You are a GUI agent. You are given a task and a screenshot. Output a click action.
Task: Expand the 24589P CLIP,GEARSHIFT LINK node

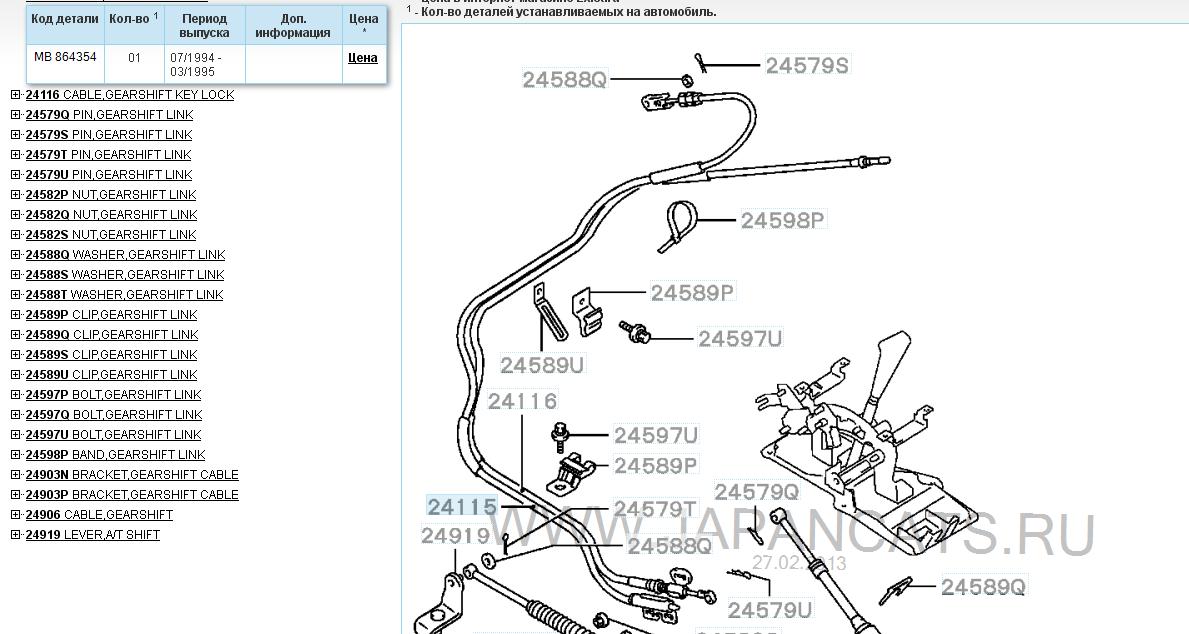(15, 314)
